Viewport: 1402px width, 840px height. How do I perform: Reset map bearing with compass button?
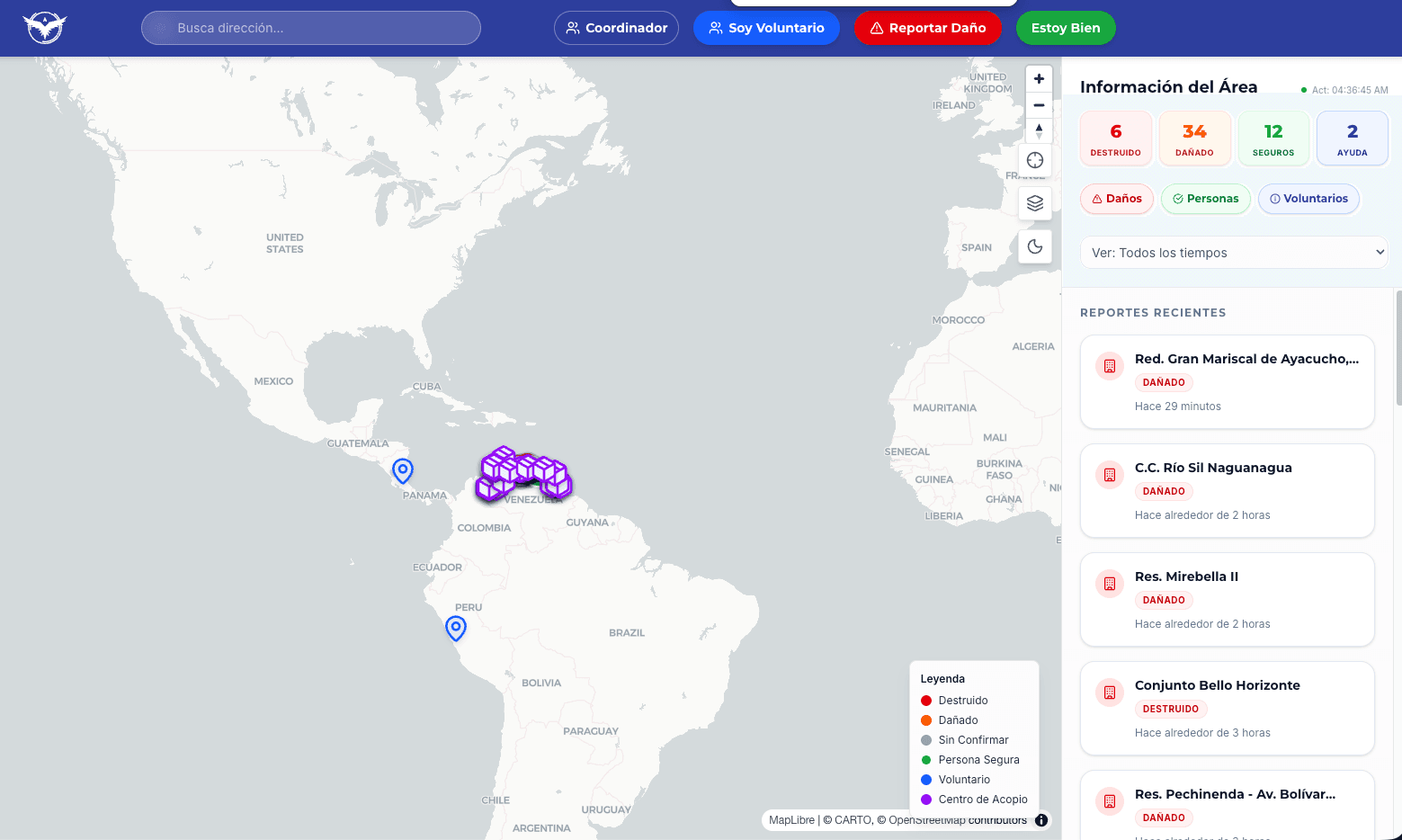1039,131
